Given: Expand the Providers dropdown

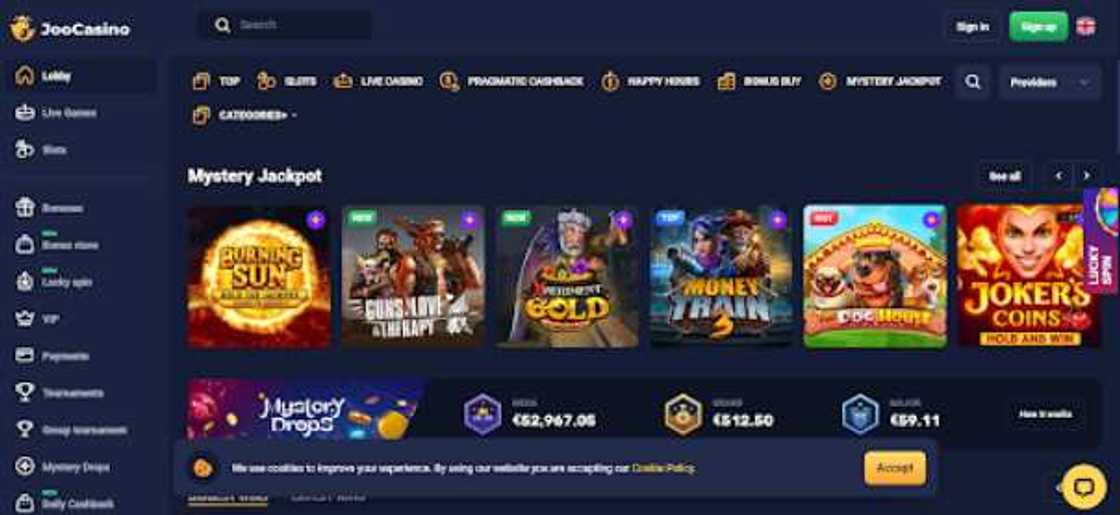Looking at the screenshot, I should [1050, 82].
